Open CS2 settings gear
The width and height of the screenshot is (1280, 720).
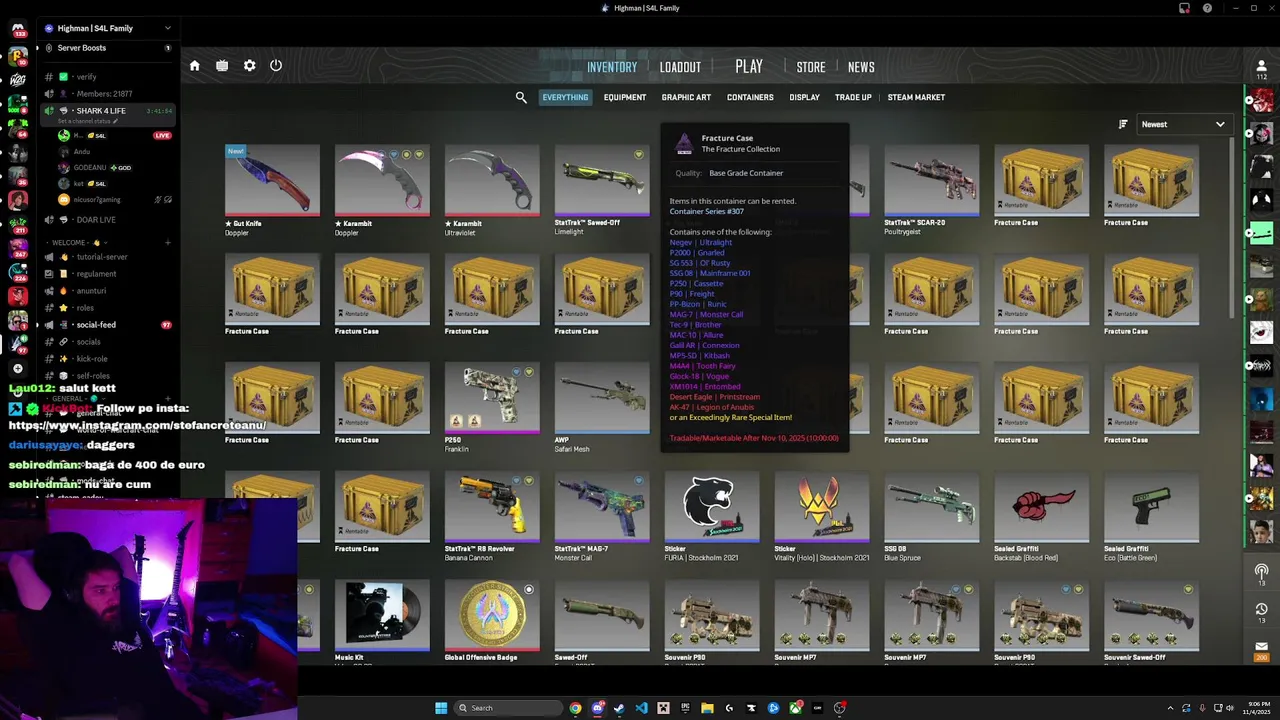[249, 66]
